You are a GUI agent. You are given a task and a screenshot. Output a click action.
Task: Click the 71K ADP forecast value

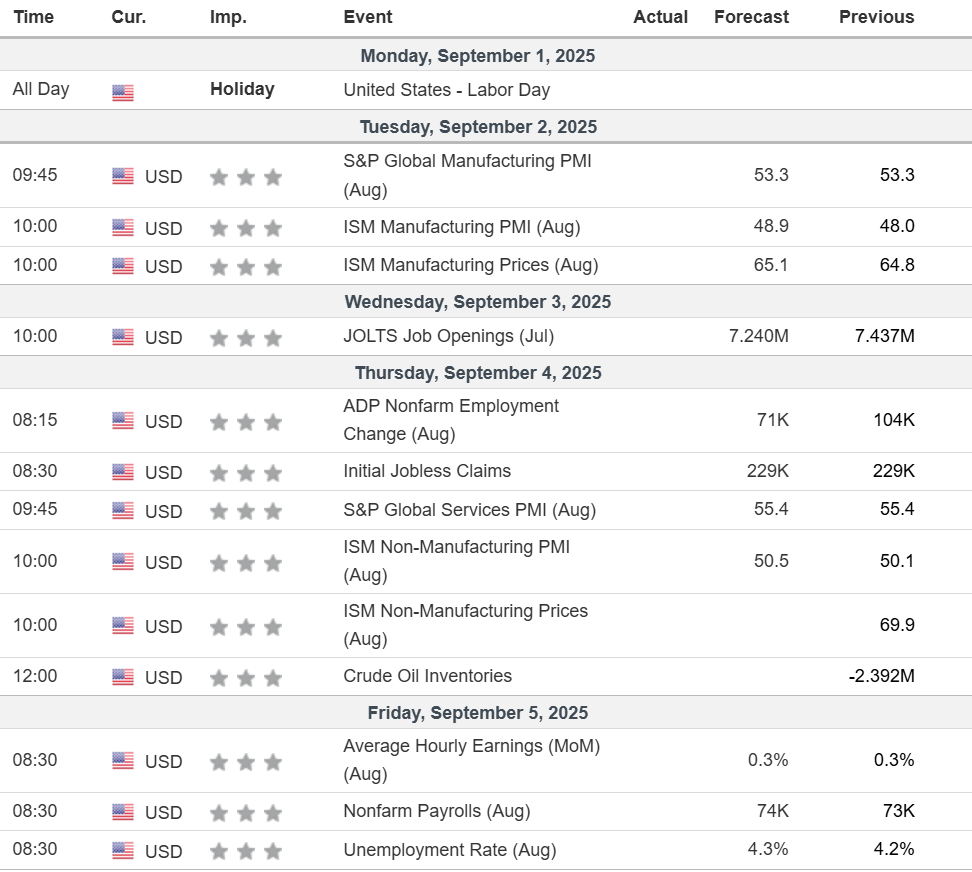point(772,420)
